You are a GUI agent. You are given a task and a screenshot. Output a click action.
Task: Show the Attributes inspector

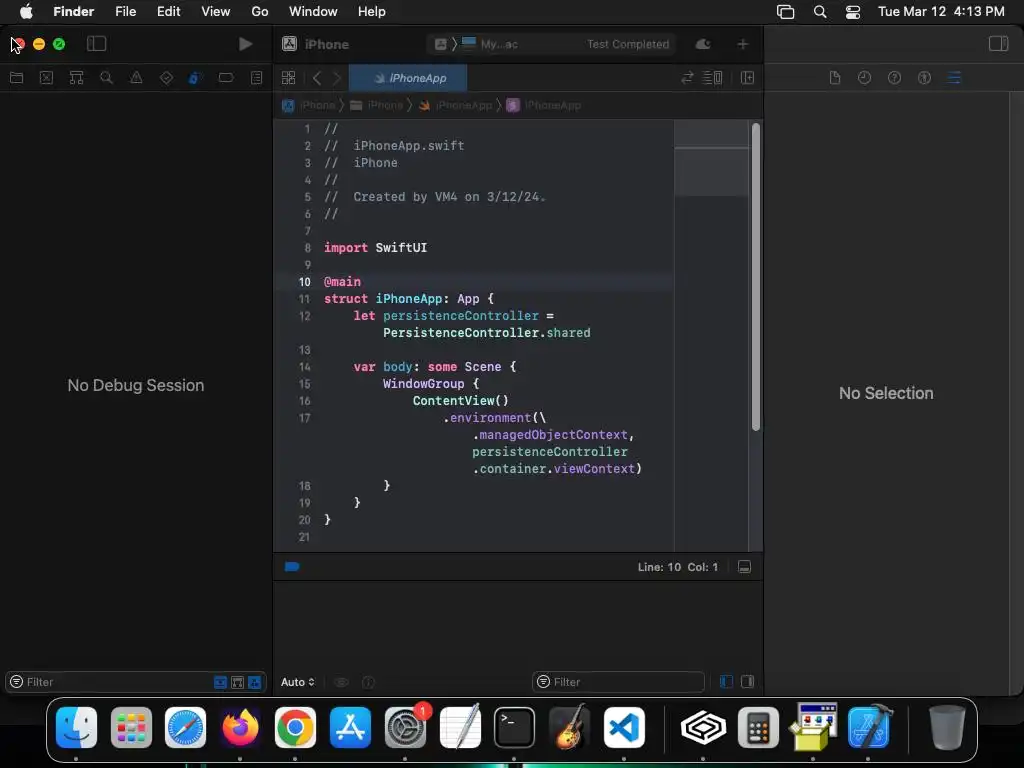pos(954,78)
